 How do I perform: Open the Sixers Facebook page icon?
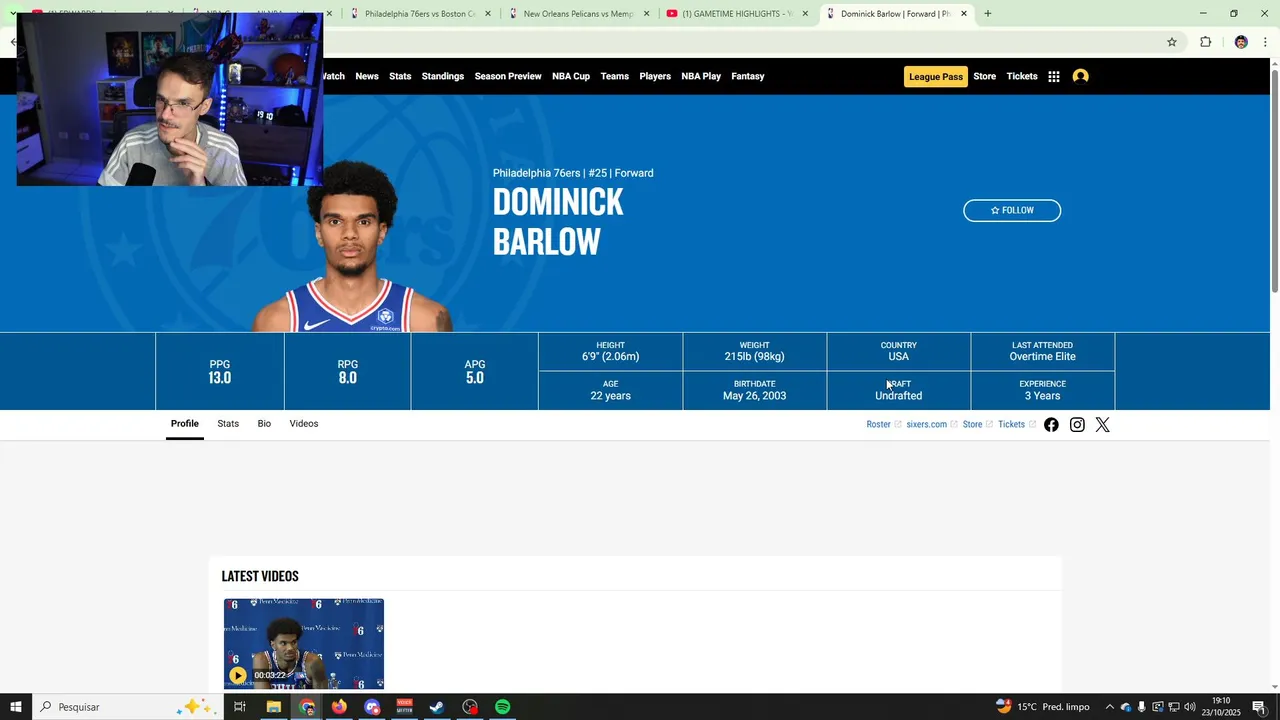coord(1051,425)
